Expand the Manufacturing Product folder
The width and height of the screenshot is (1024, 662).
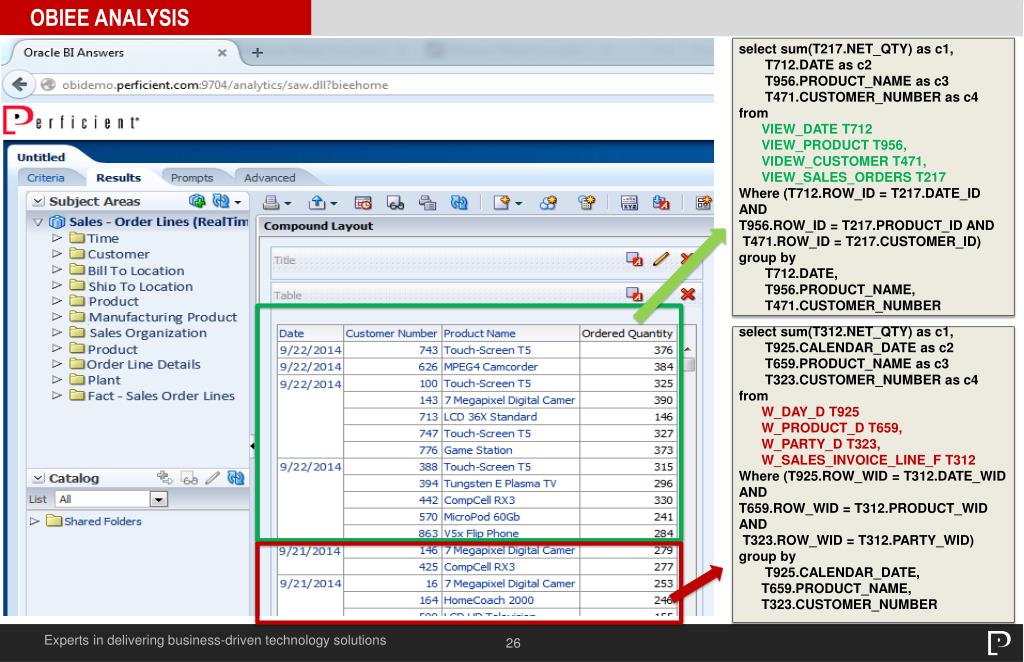coord(57,317)
